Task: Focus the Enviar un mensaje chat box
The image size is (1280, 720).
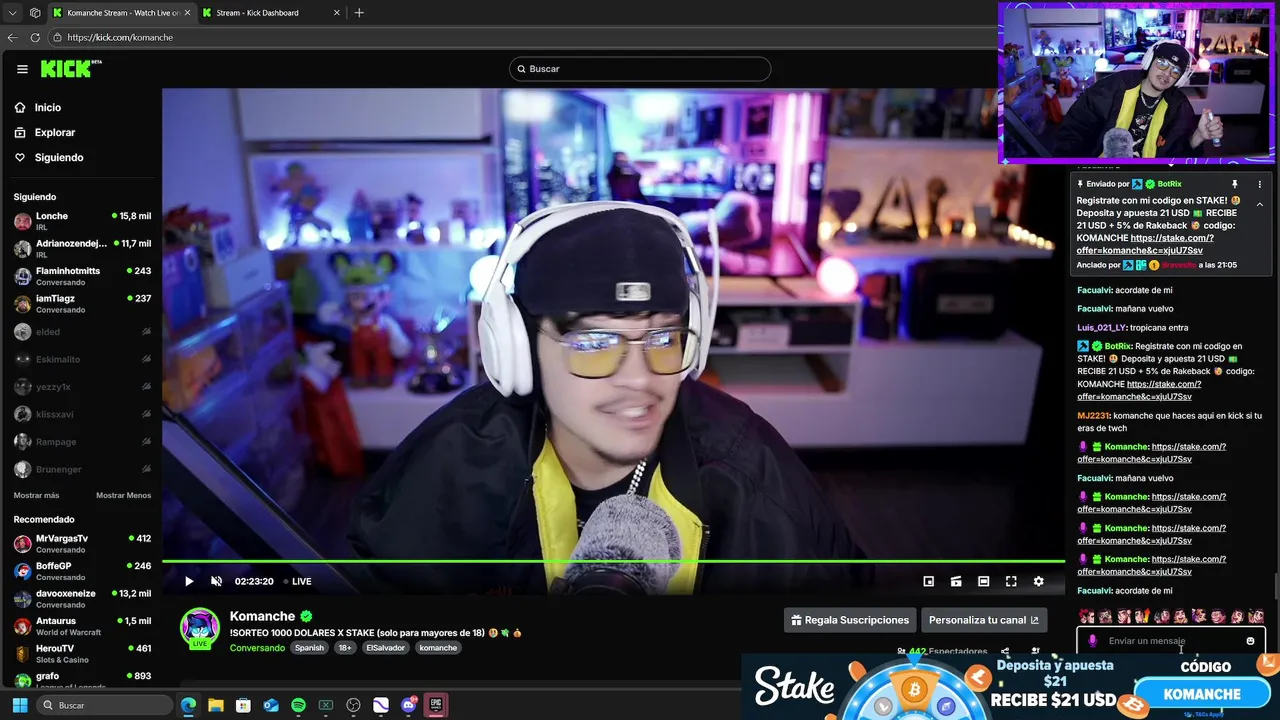Action: (x=1171, y=641)
